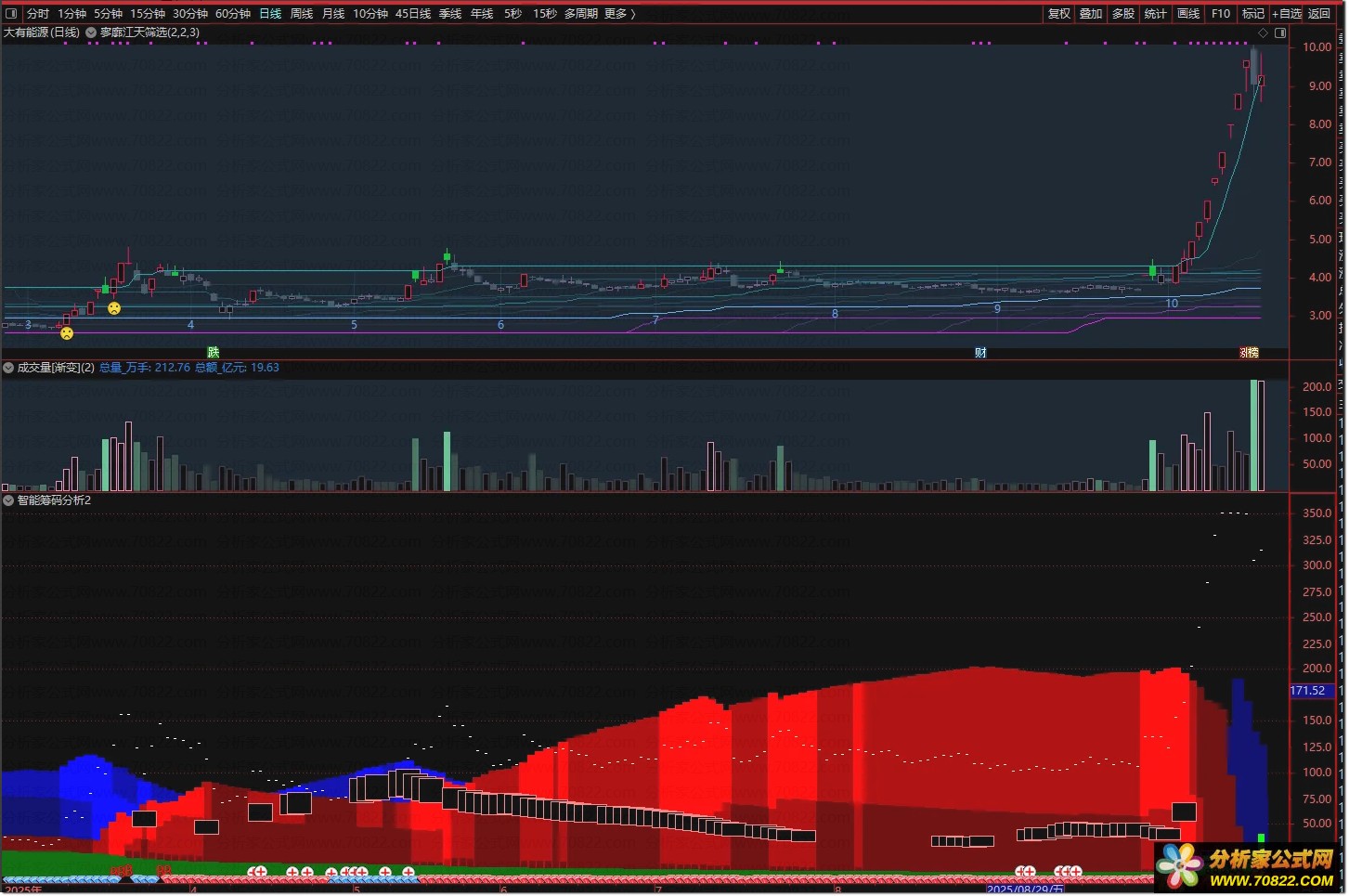
Task: Switch to the 周线 weekly period tab
Action: tap(302, 14)
